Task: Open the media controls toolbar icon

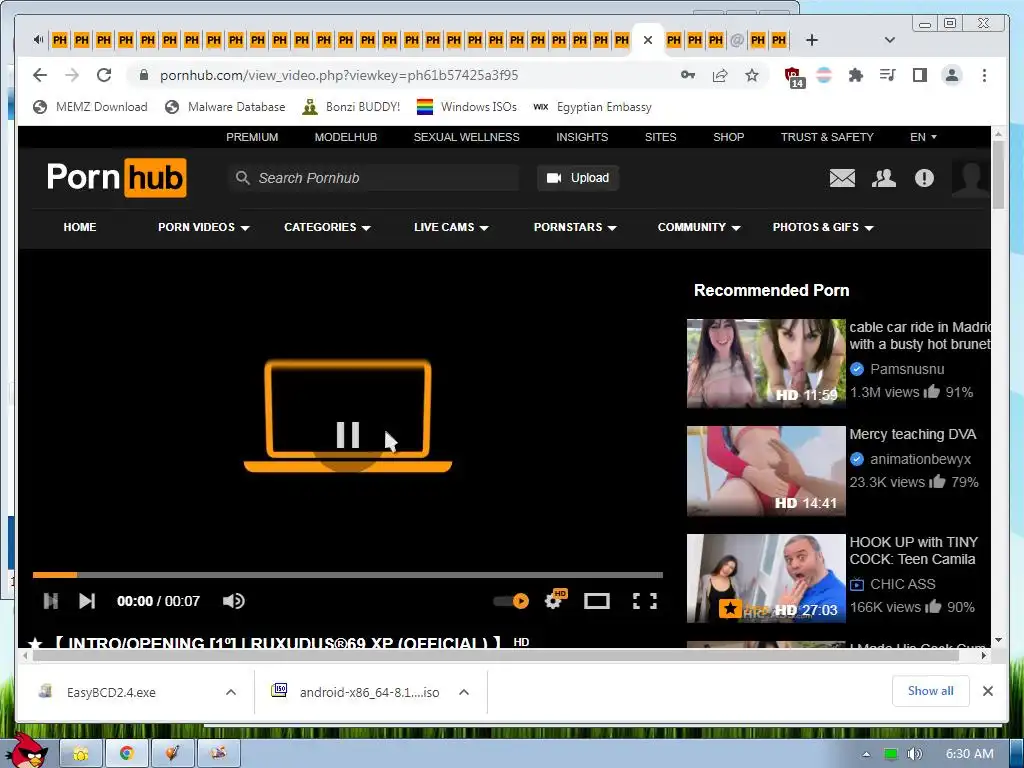Action: point(888,75)
